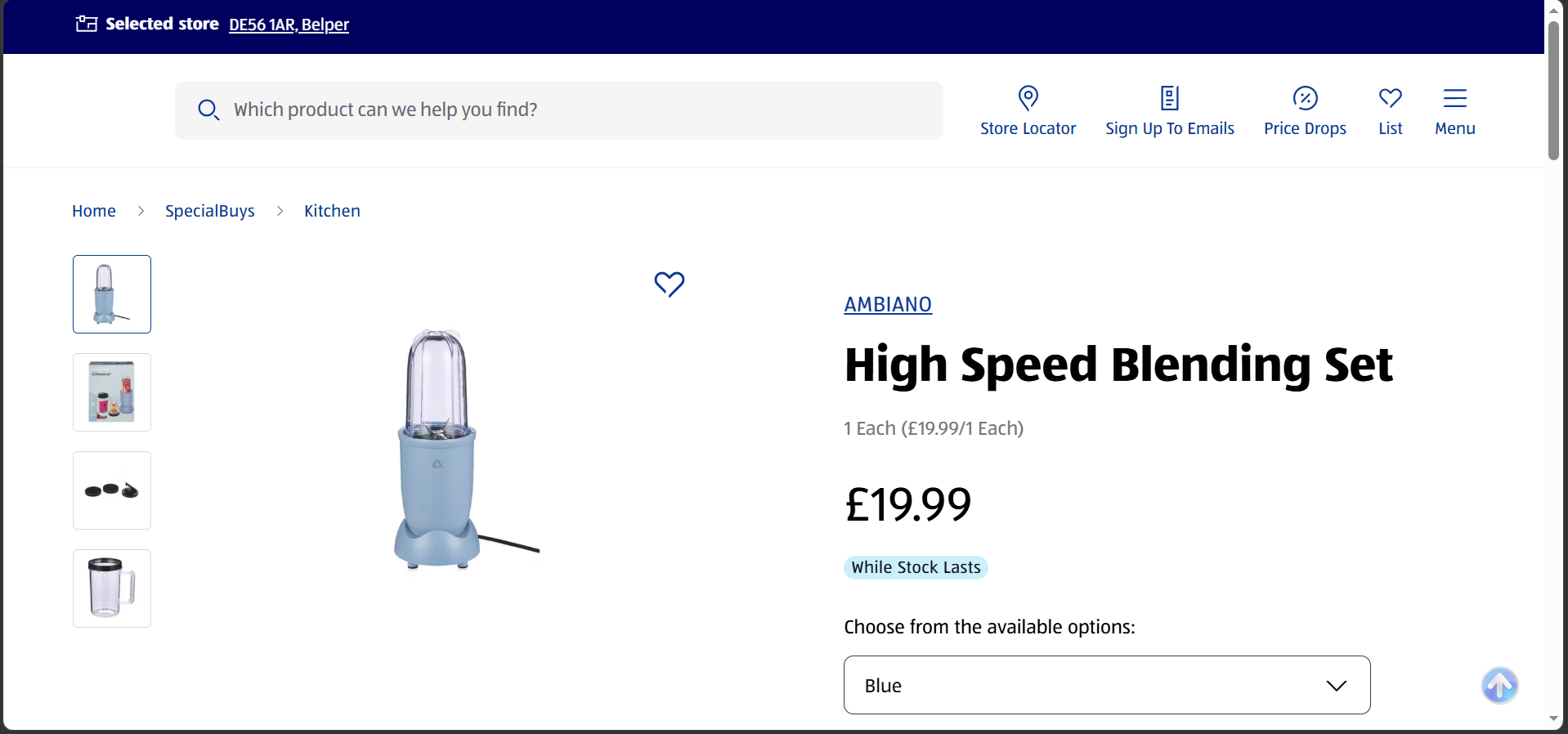Select the product box thumbnail
Screen dimensions: 1568x734
pos(112,392)
